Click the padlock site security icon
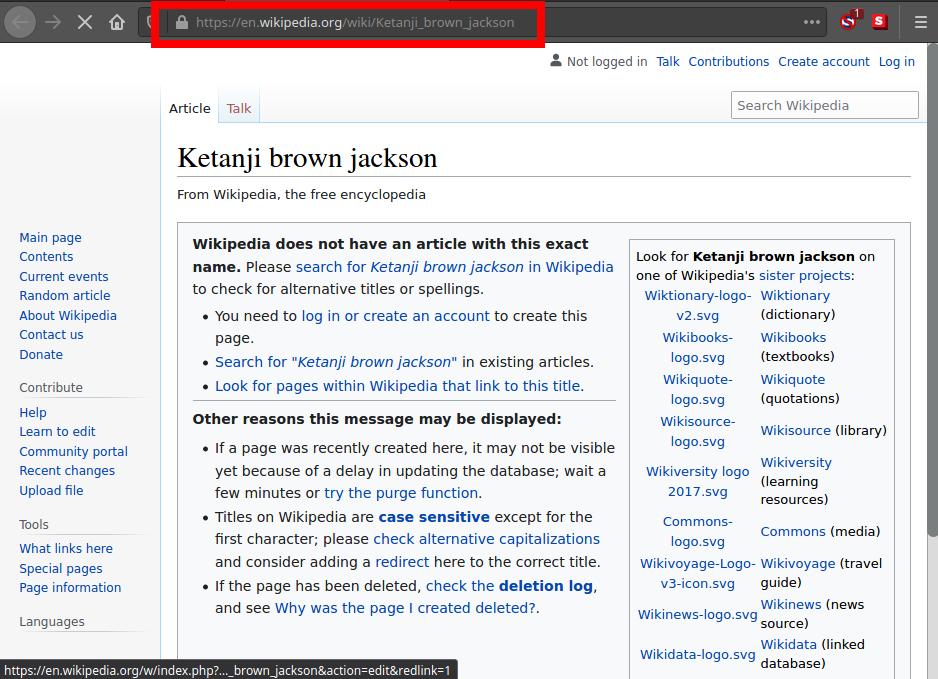This screenshot has width=938, height=679. pyautogui.click(x=182, y=23)
